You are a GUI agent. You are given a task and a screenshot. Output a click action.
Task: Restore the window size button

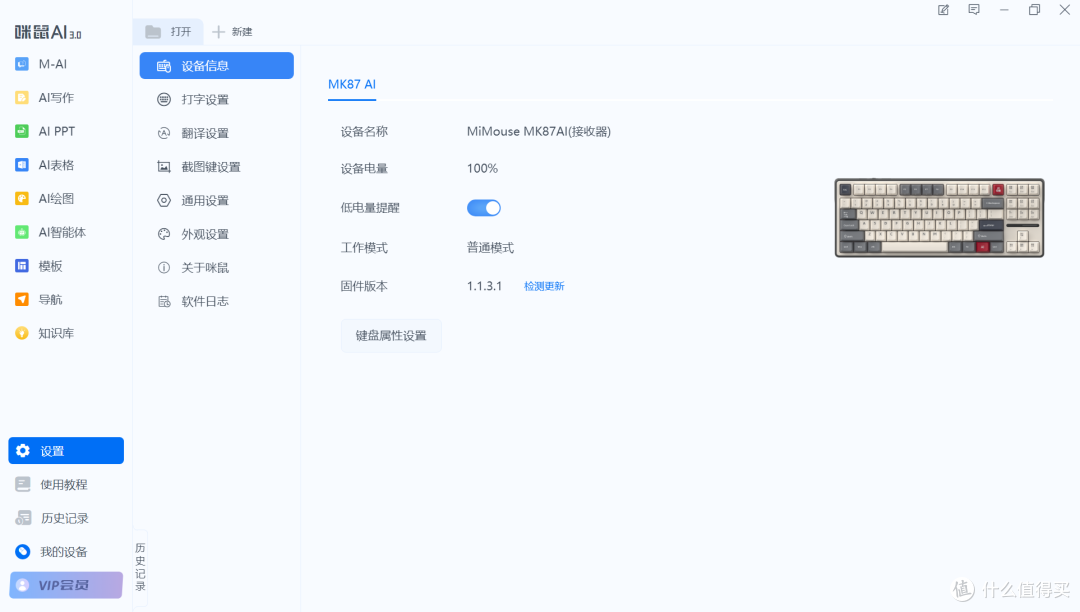[x=1035, y=10]
